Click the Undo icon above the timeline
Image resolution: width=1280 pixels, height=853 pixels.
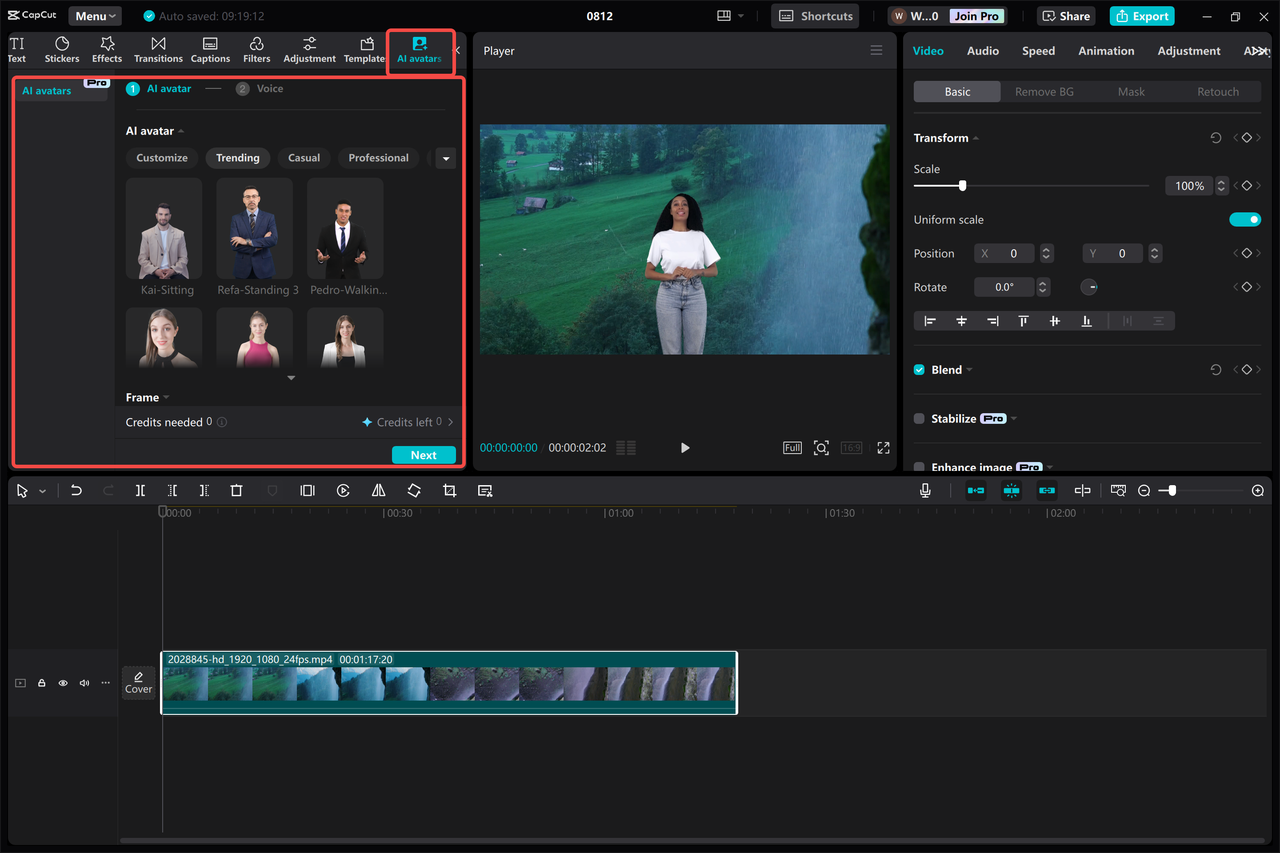[x=76, y=490]
